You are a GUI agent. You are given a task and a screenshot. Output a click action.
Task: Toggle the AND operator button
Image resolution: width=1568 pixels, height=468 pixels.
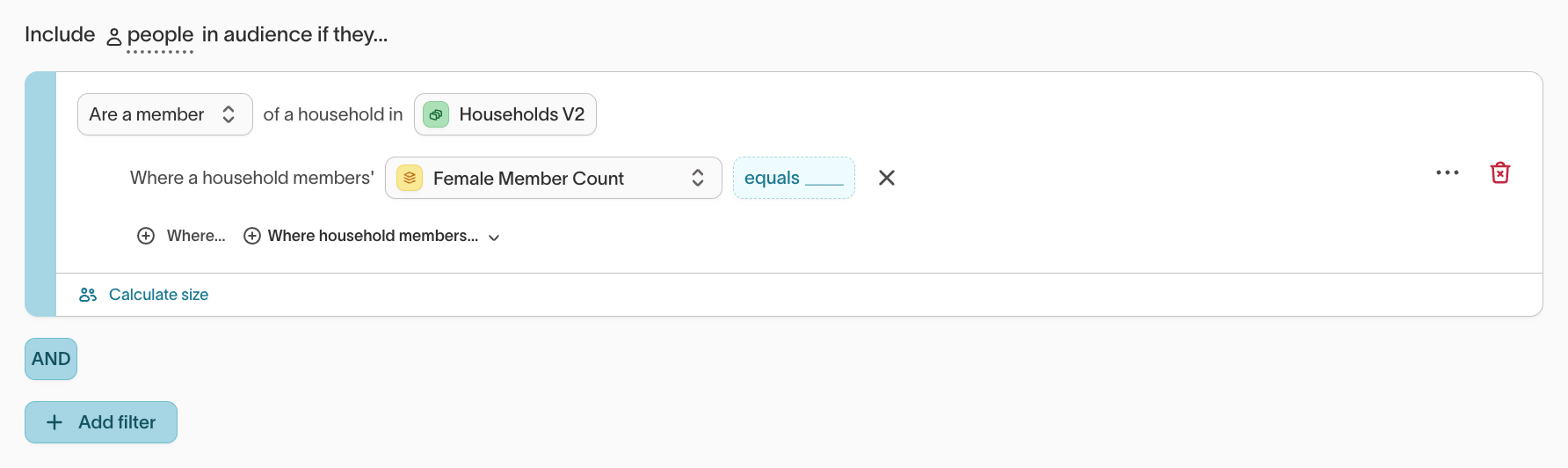(x=51, y=359)
